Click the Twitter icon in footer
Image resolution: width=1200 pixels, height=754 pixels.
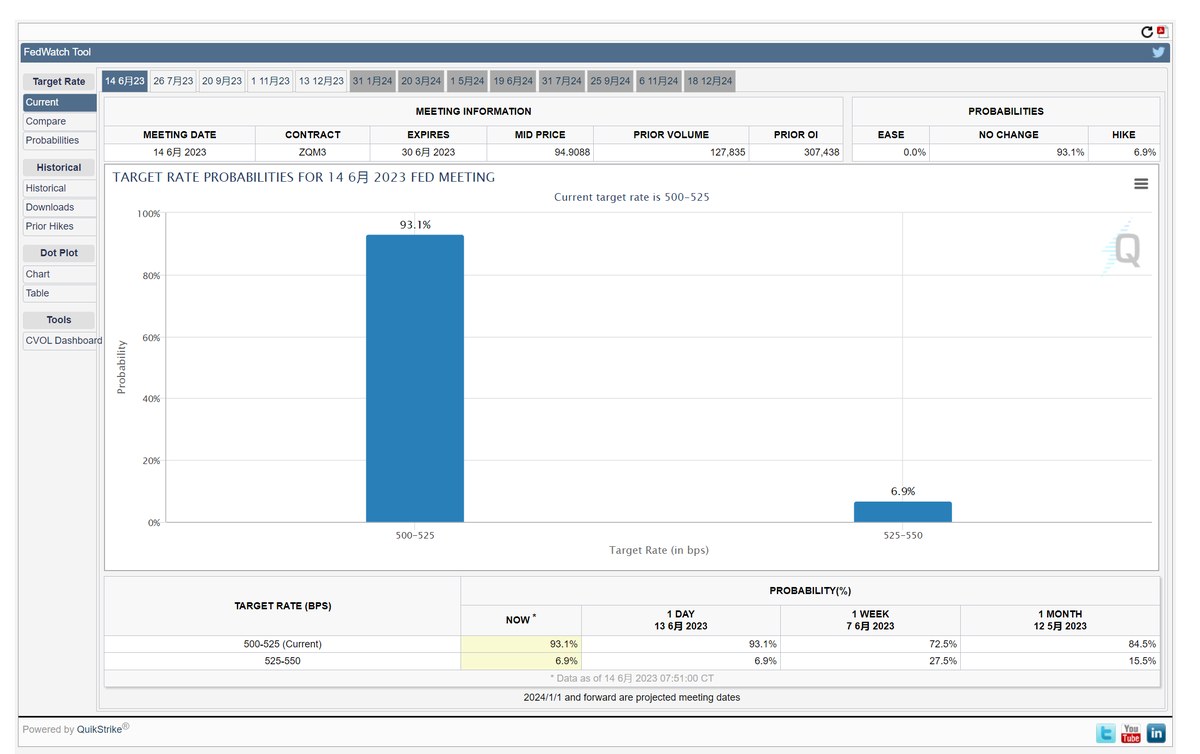(1105, 733)
